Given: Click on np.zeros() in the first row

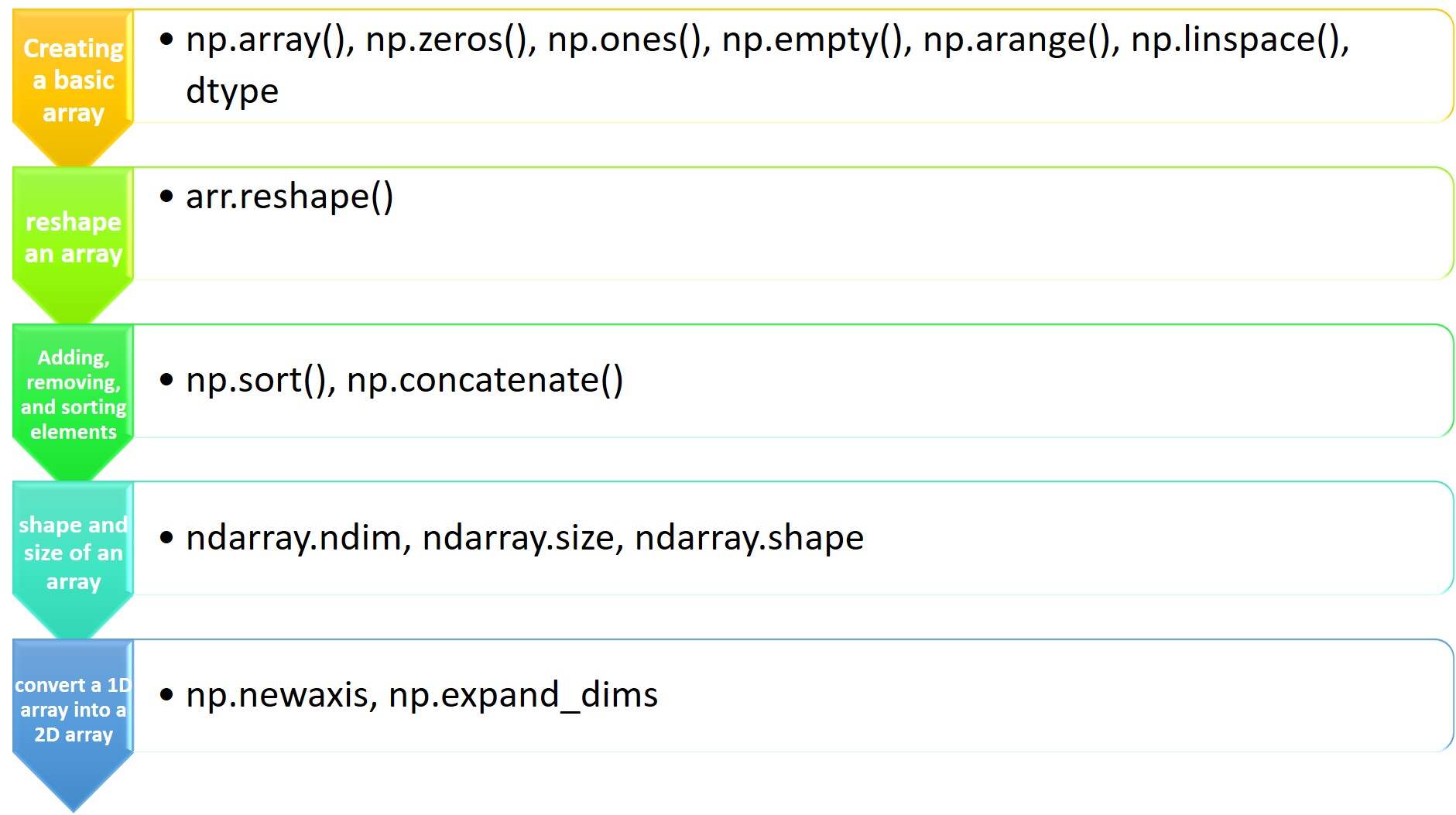Looking at the screenshot, I should pyautogui.click(x=450, y=39).
